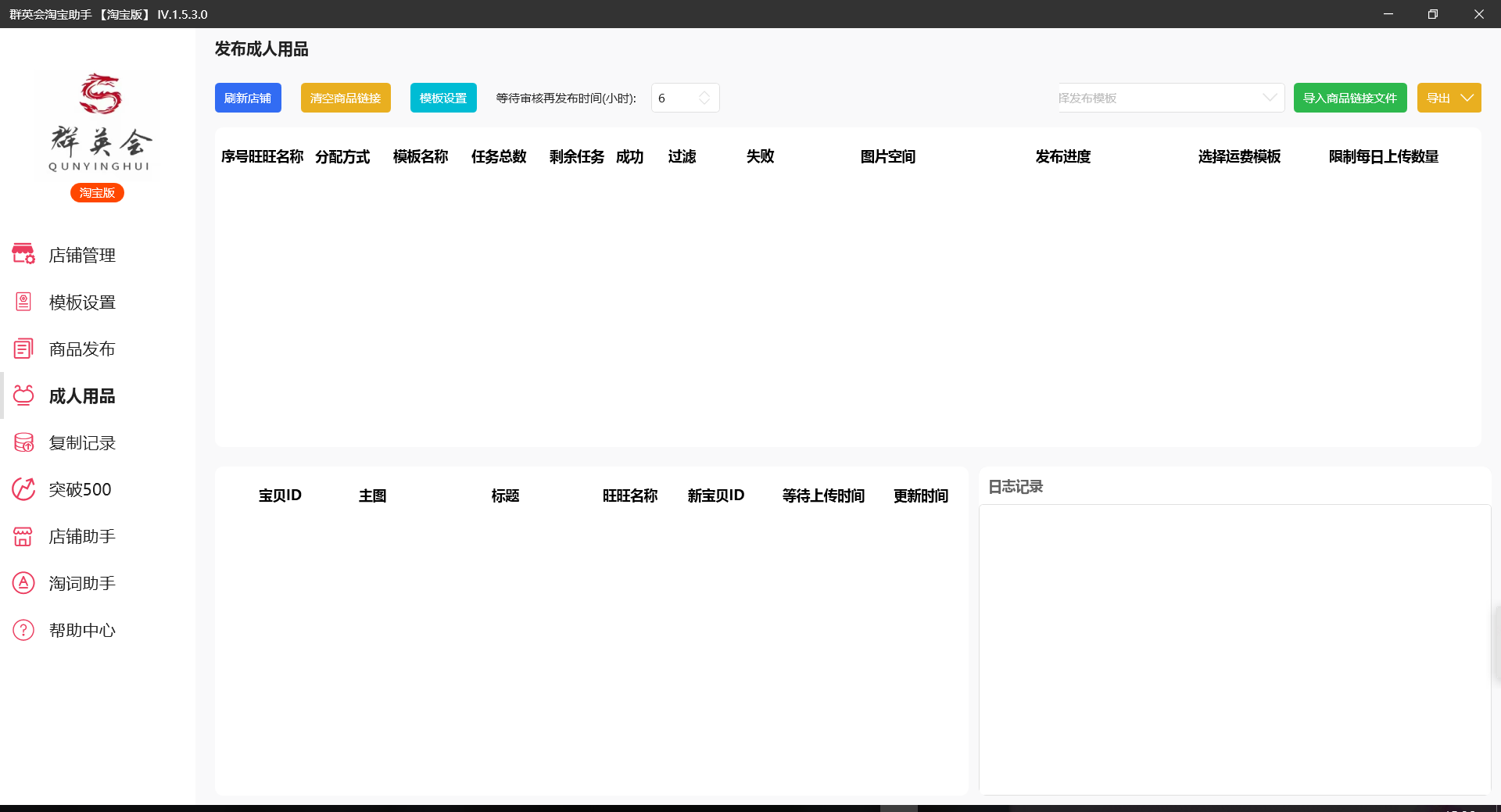Click the wait-hours input field showing 6
This screenshot has height=812, width=1501.
coord(674,98)
